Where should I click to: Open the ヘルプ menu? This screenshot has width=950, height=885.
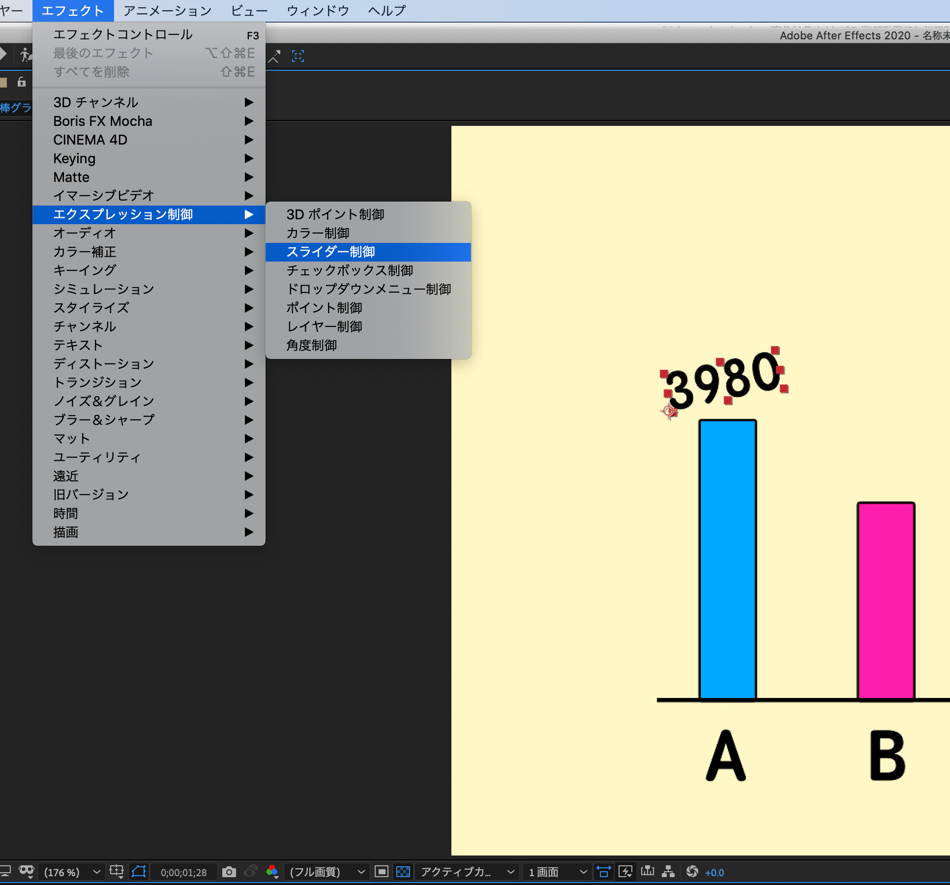[x=387, y=11]
